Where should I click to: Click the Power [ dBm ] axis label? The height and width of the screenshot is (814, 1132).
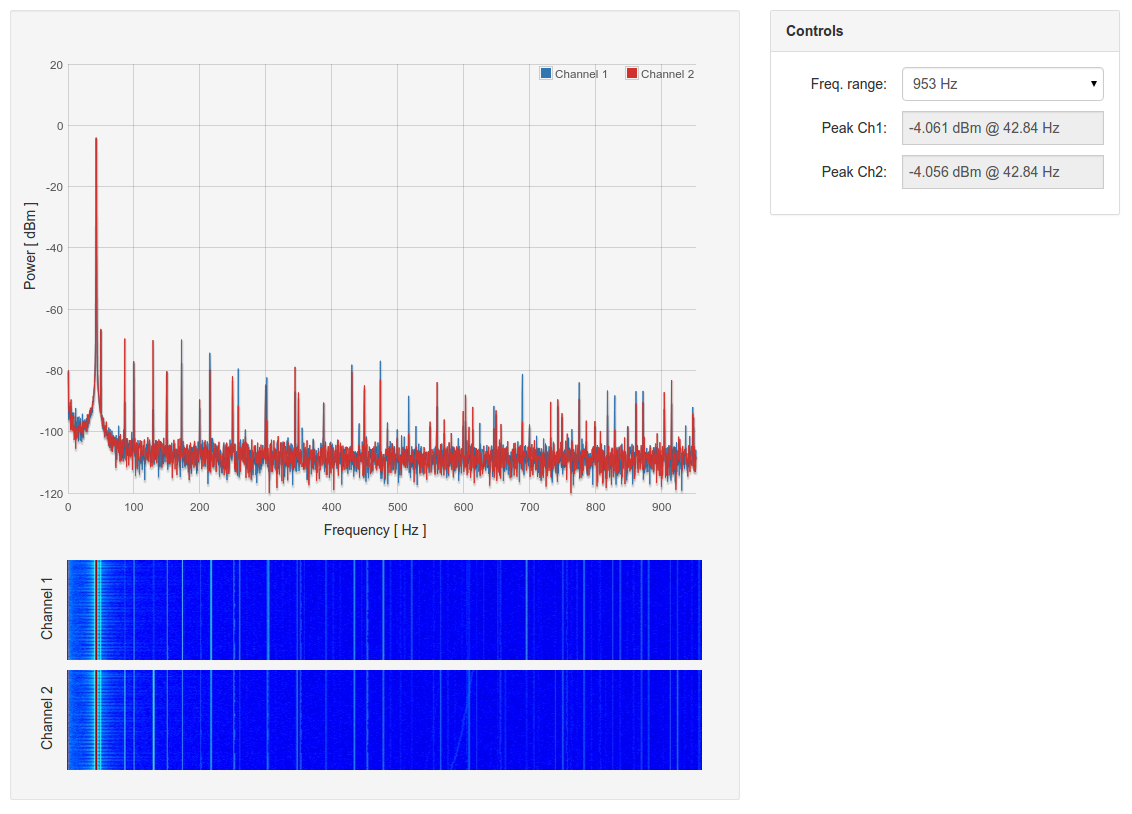tap(30, 246)
